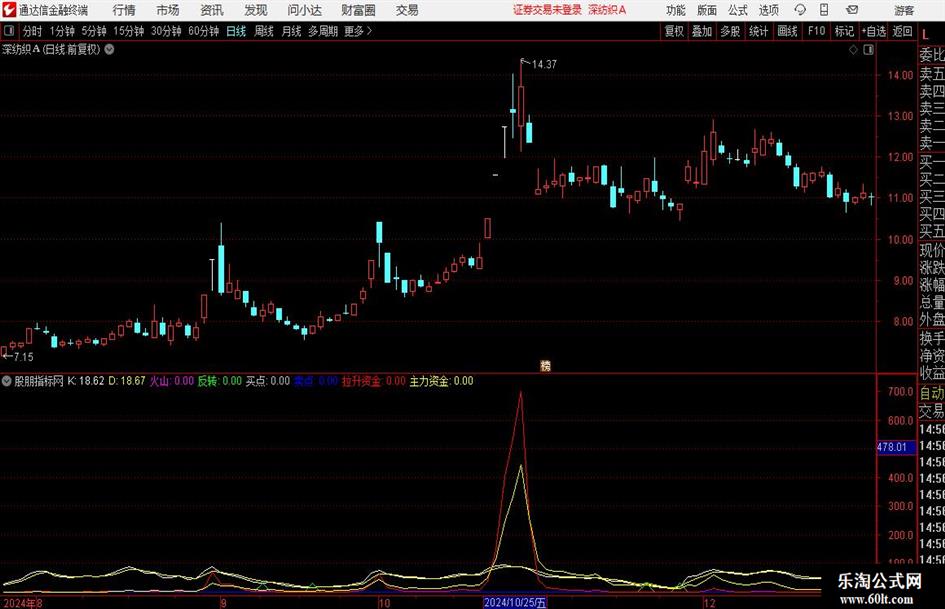Add stock with +自选 button
Screen dimensions: 945x609
(873, 31)
